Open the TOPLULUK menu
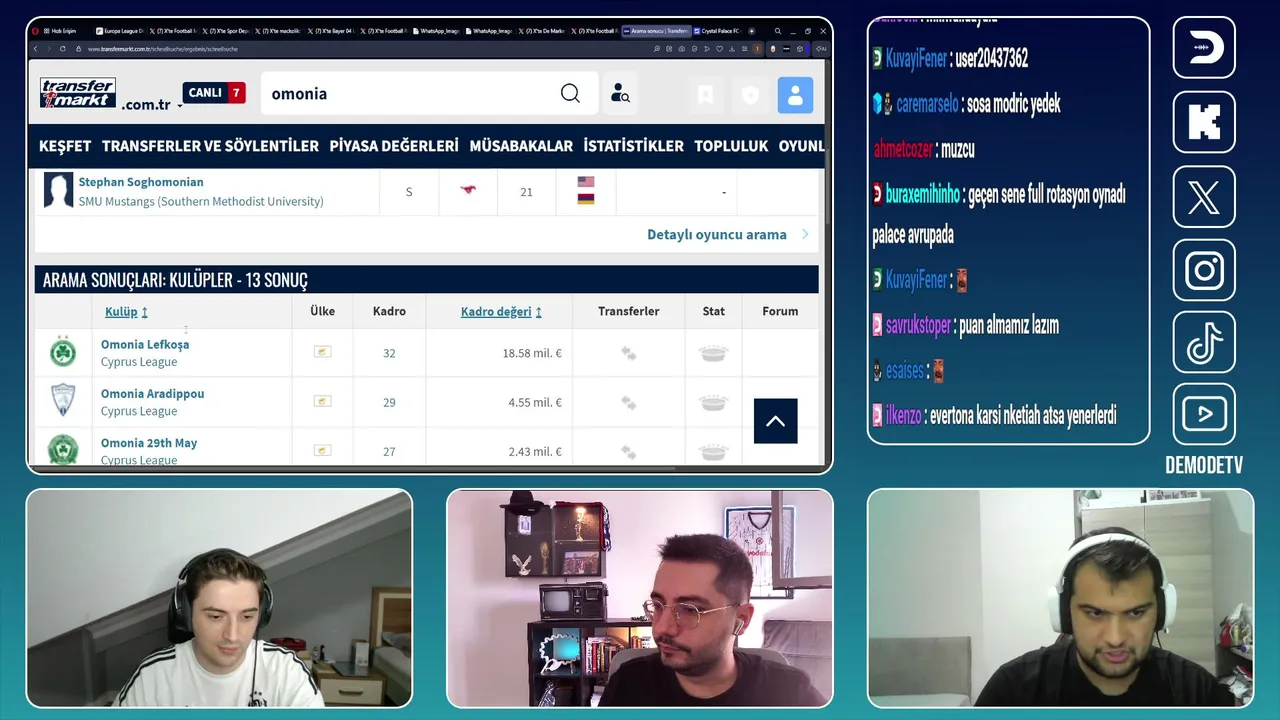 click(x=731, y=146)
